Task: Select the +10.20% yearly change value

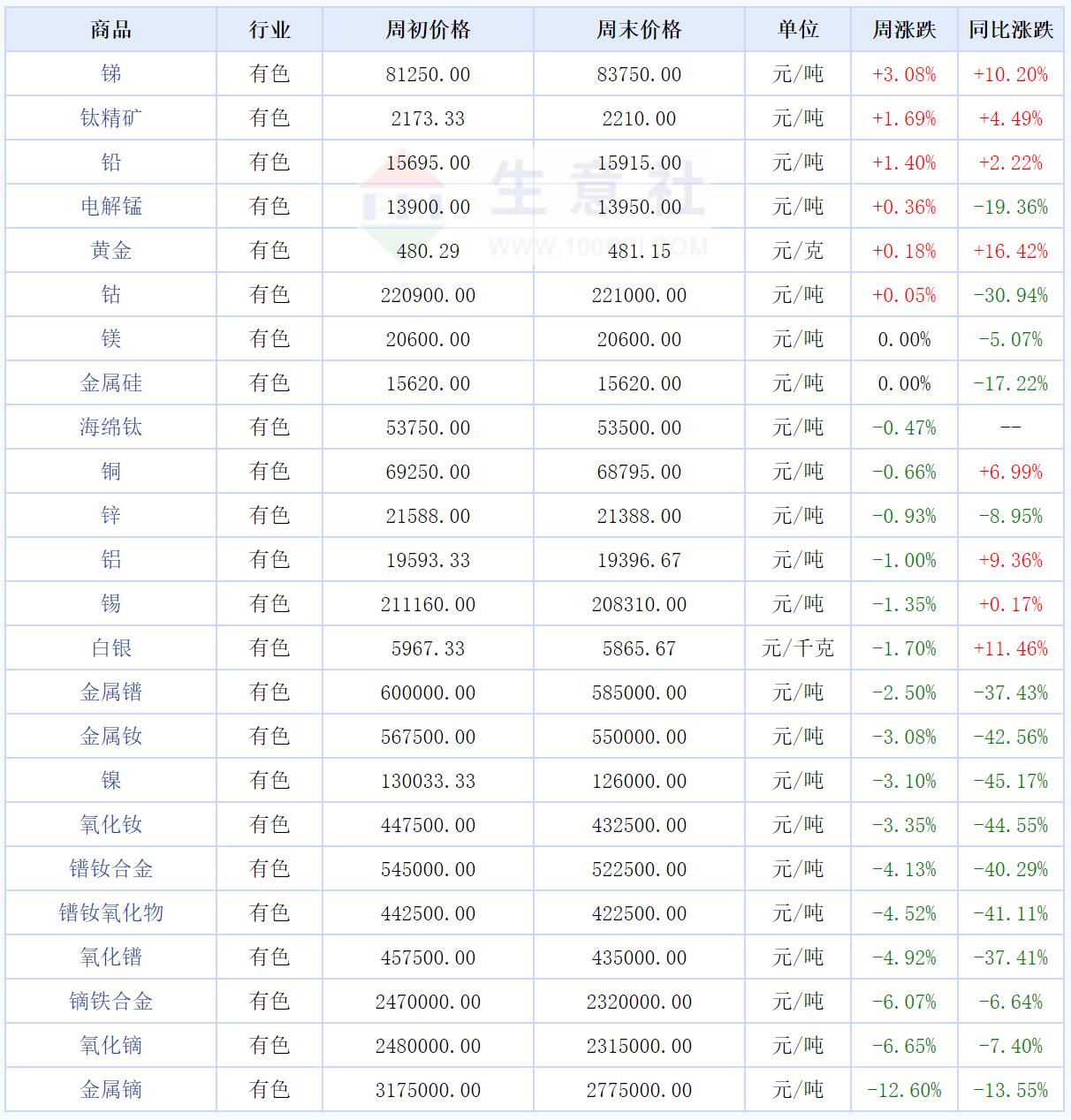Action: (1011, 74)
